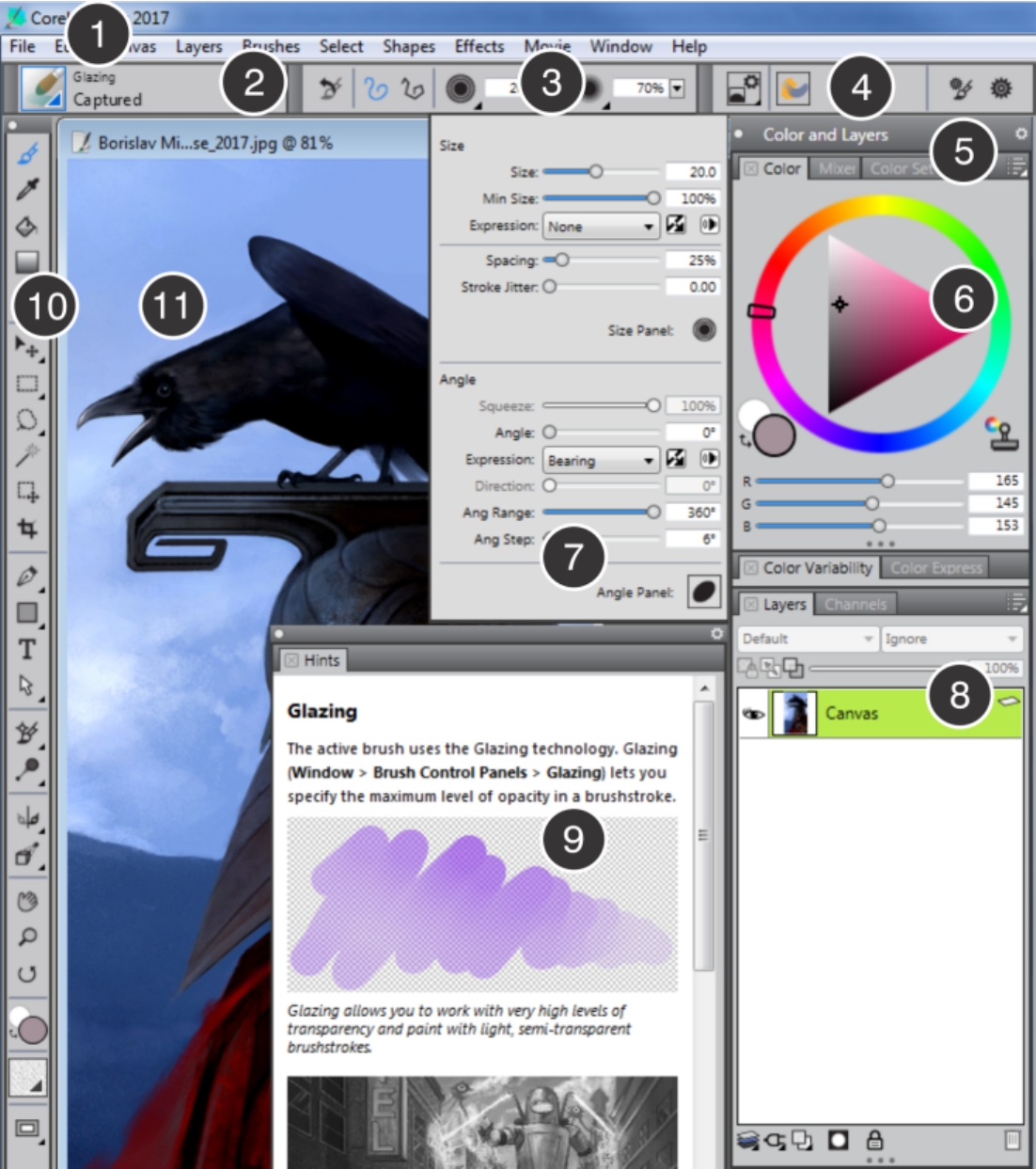
Task: Select the Grabber hand tool
Action: 27,901
